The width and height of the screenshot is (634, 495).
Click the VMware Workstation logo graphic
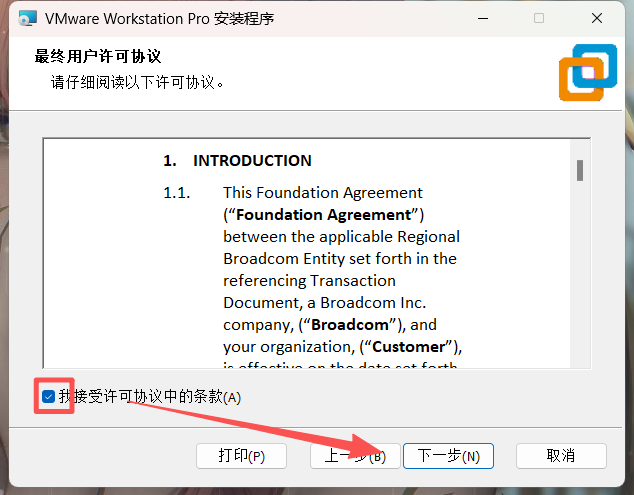point(588,72)
